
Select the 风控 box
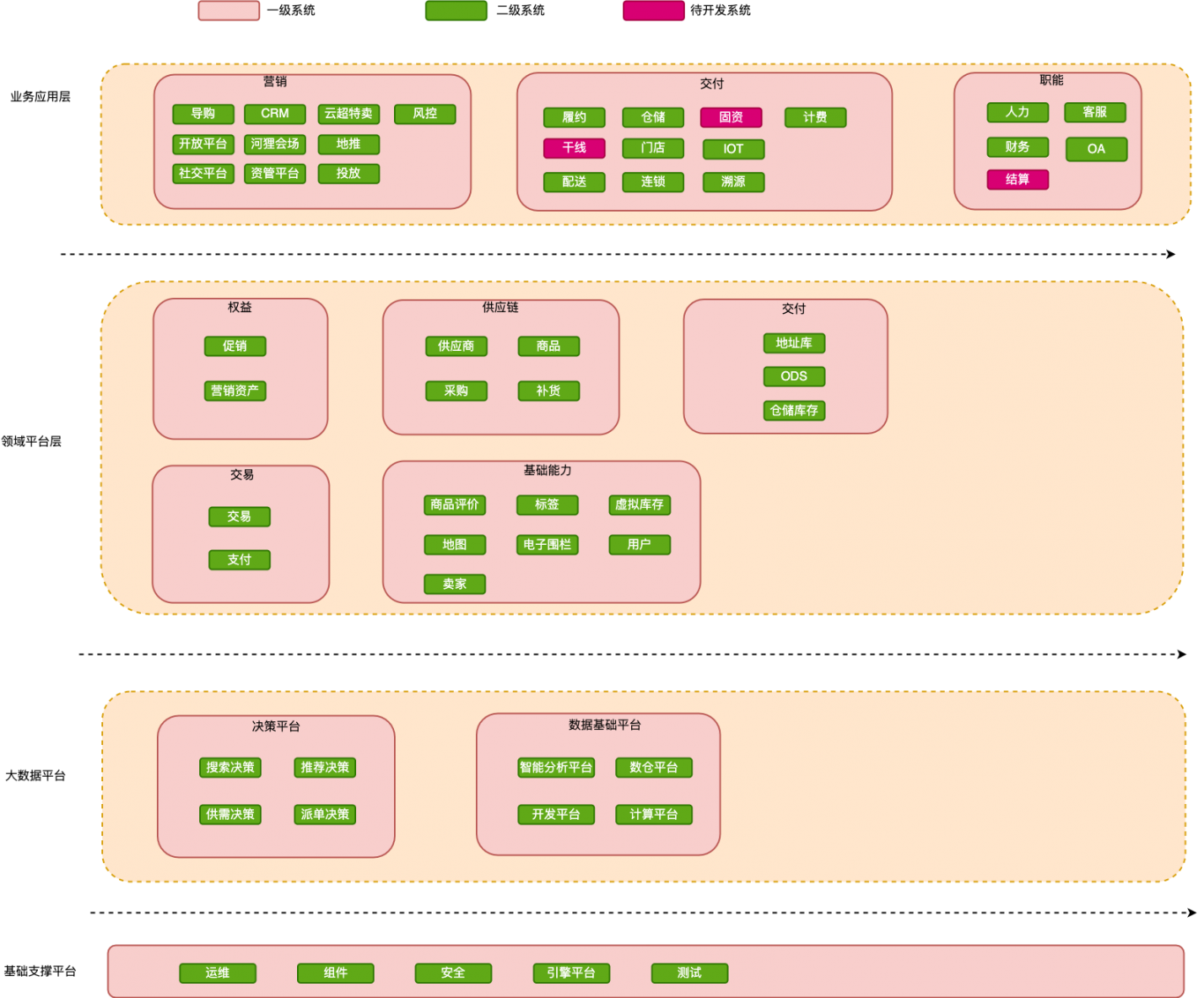425,114
